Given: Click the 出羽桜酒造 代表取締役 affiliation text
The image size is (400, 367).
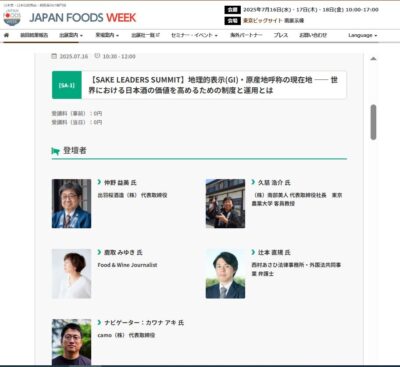Looking at the screenshot, I should 132,195.
